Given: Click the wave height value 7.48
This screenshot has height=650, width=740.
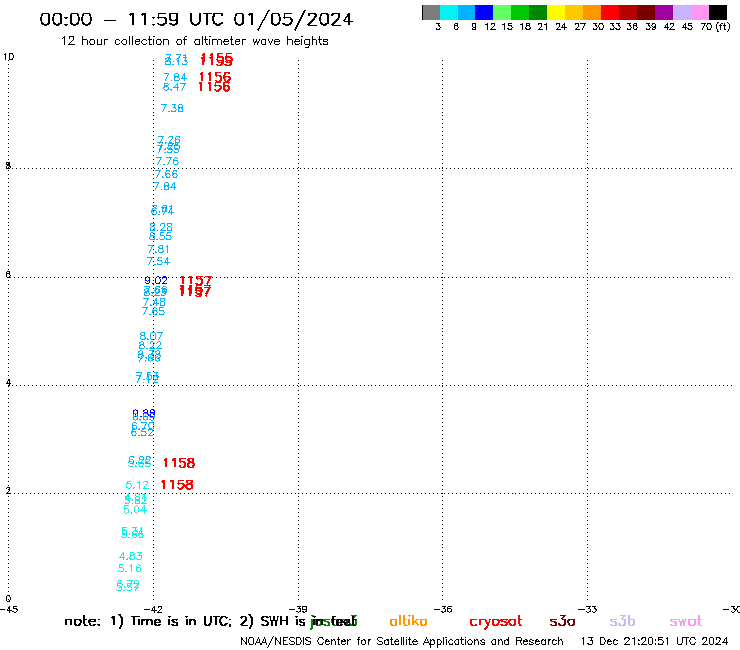Looking at the screenshot, I should (x=154, y=302).
